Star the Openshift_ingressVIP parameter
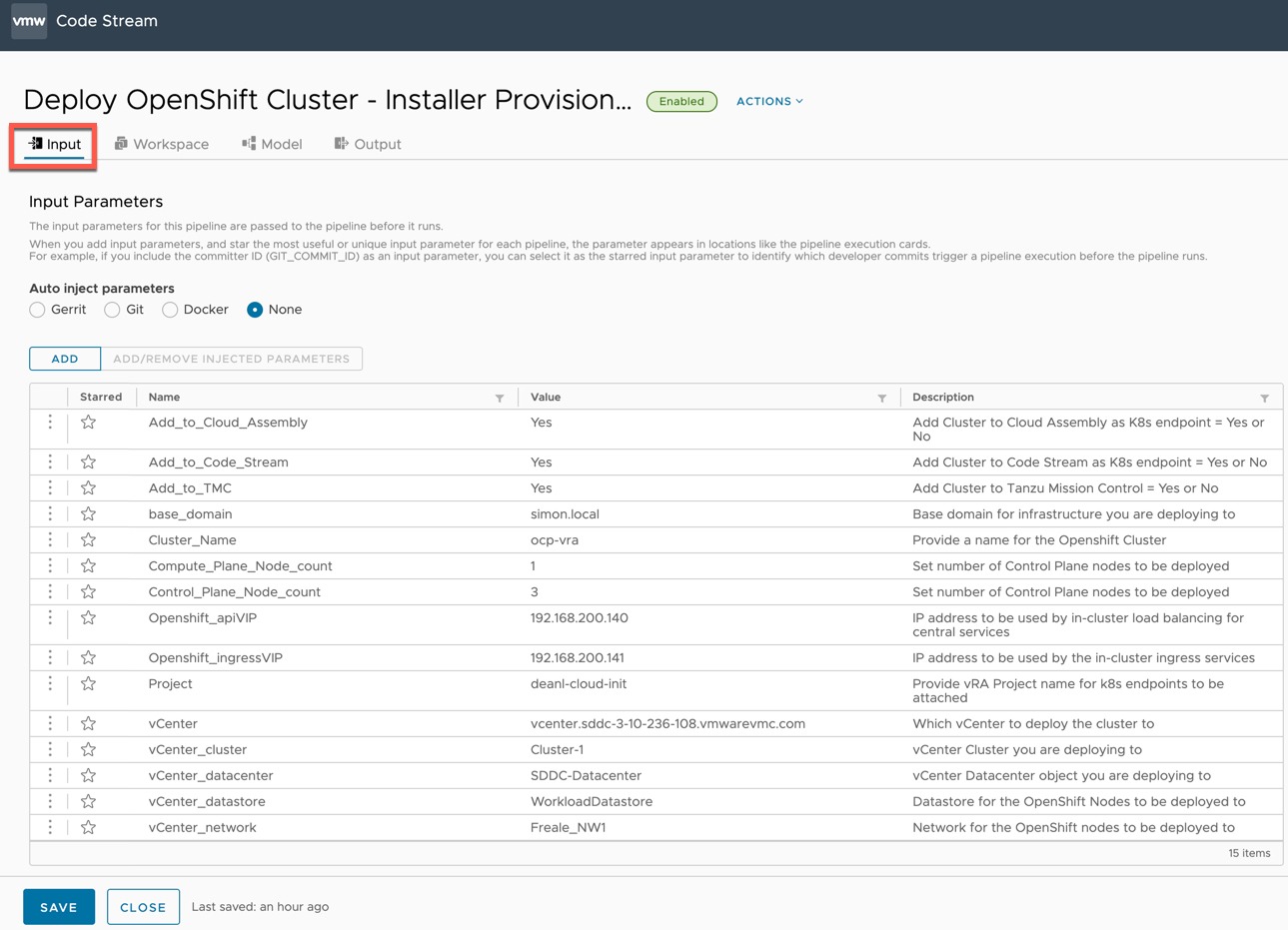This screenshot has height=930, width=1288. [89, 658]
